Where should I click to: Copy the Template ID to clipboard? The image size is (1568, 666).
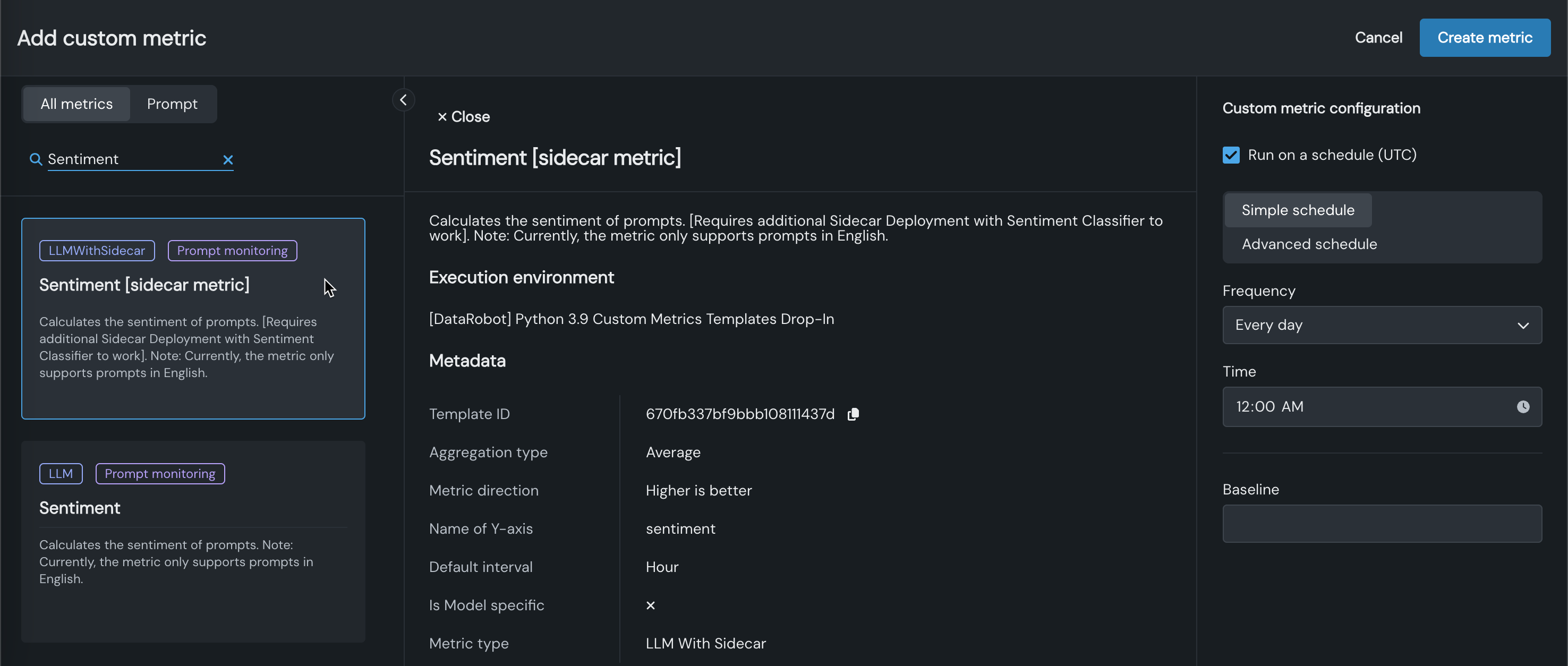[x=853, y=414]
